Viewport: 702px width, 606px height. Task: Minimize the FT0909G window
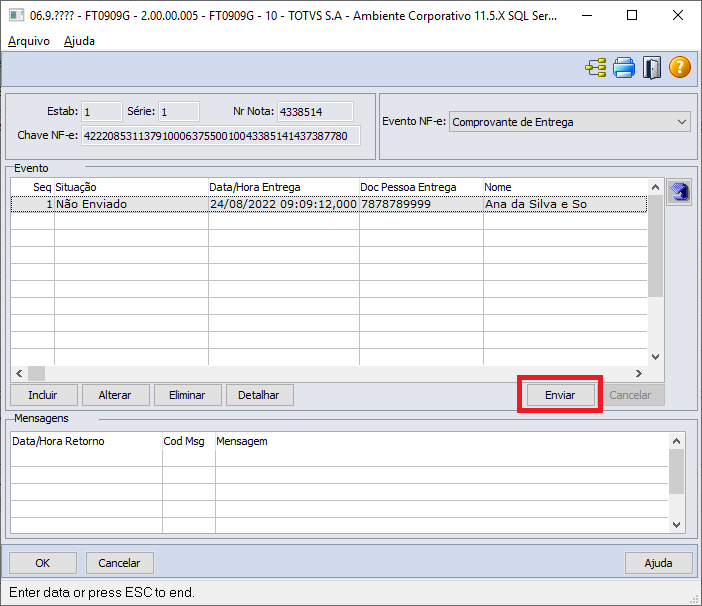587,16
